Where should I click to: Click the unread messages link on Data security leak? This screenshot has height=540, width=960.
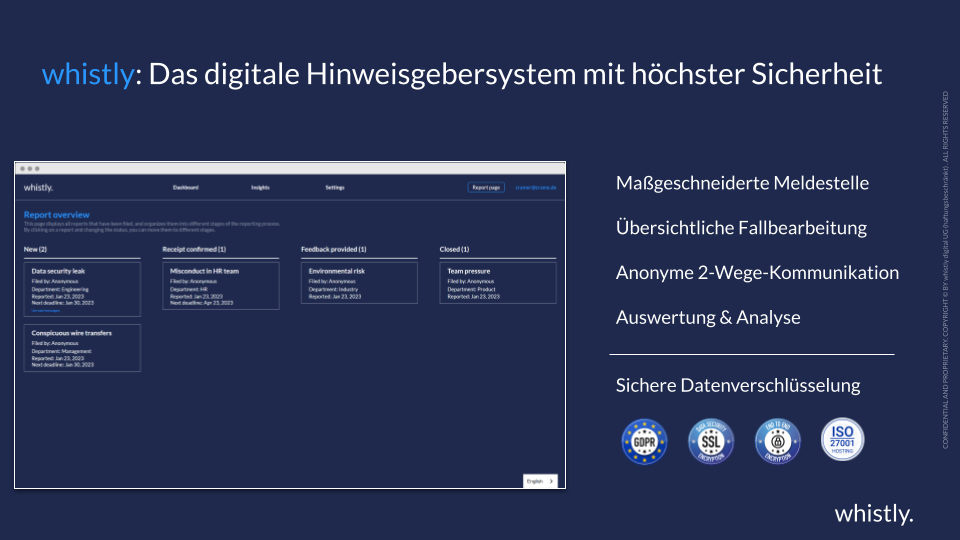[46, 310]
